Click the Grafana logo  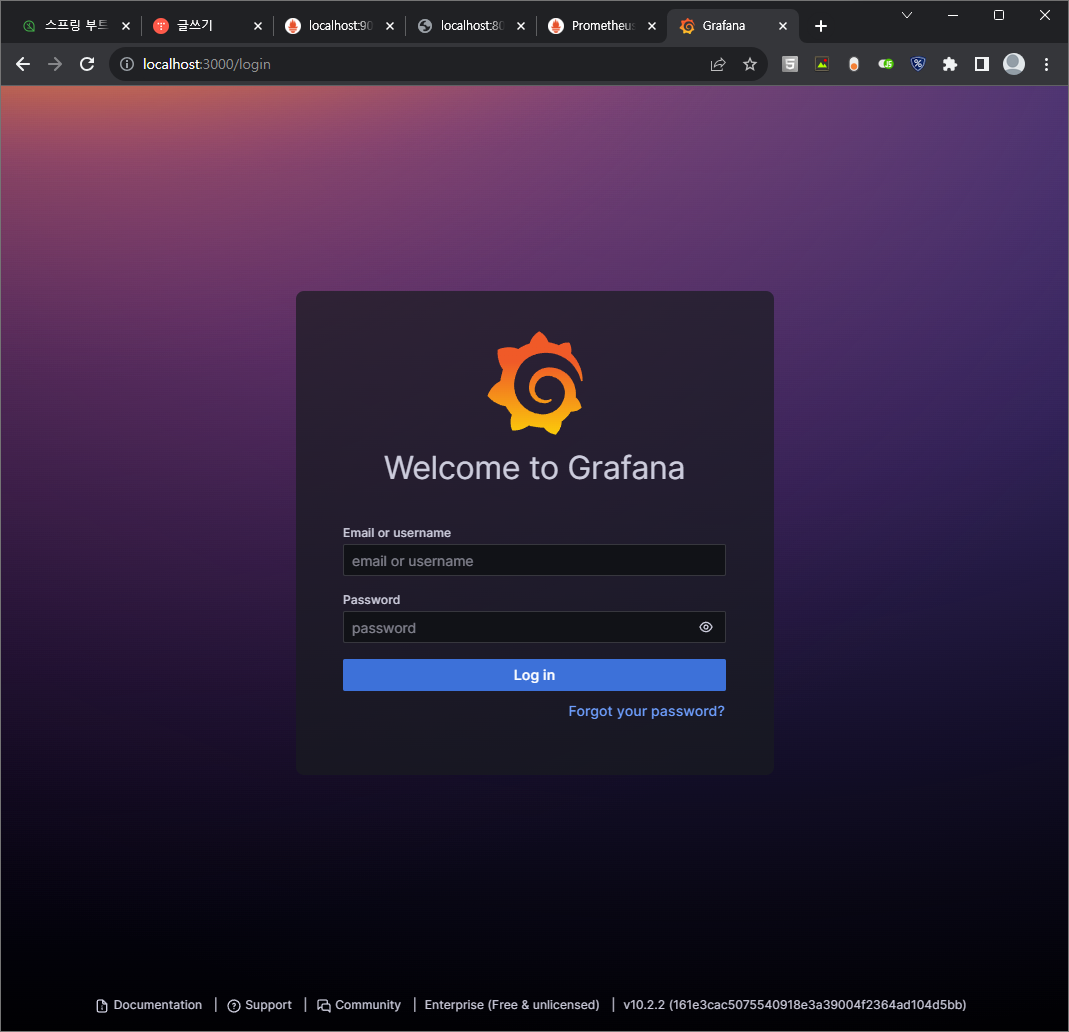pyautogui.click(x=535, y=383)
